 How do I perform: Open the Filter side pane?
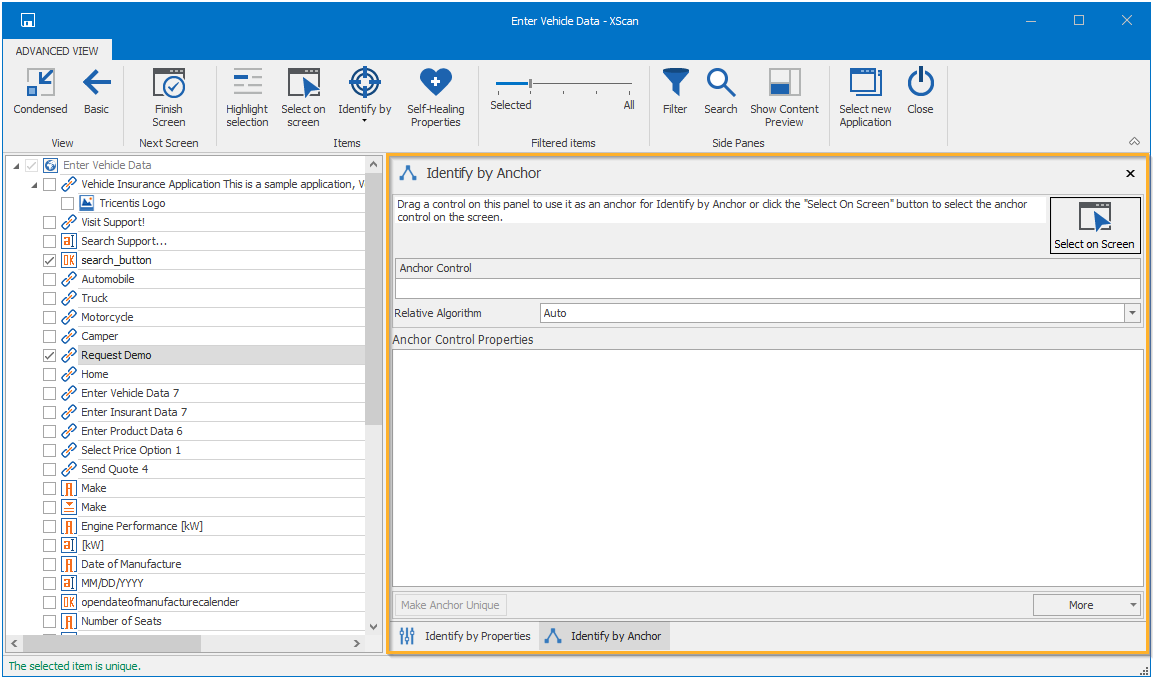675,92
